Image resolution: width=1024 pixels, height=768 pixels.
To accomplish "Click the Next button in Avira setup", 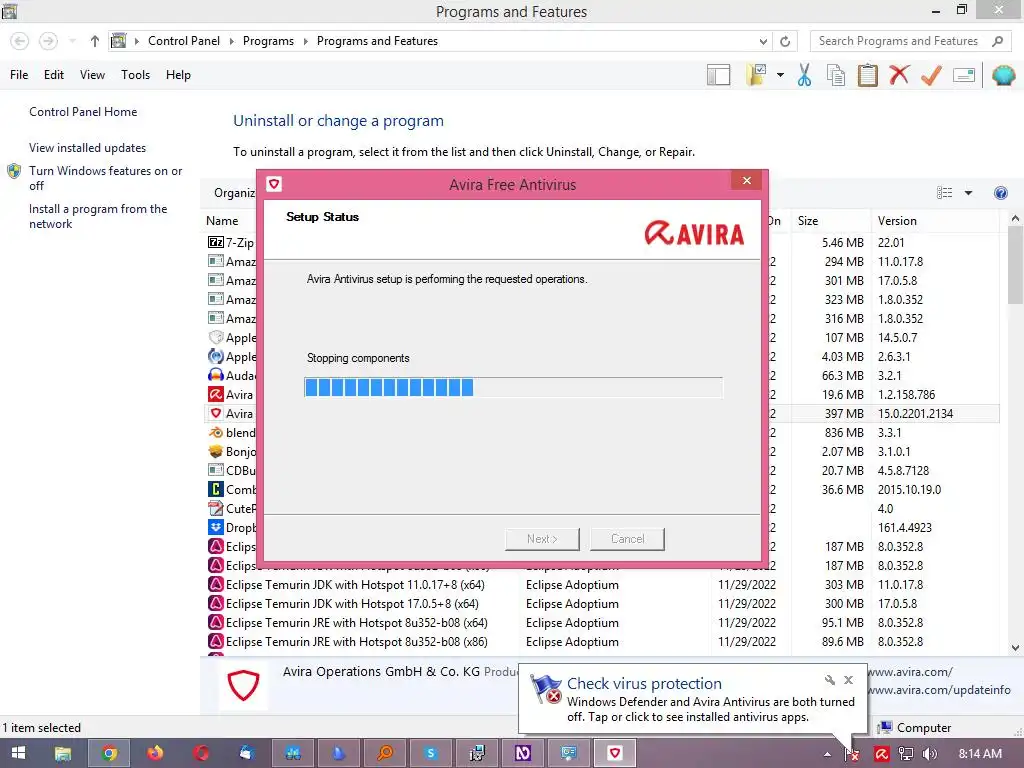I will [x=542, y=539].
